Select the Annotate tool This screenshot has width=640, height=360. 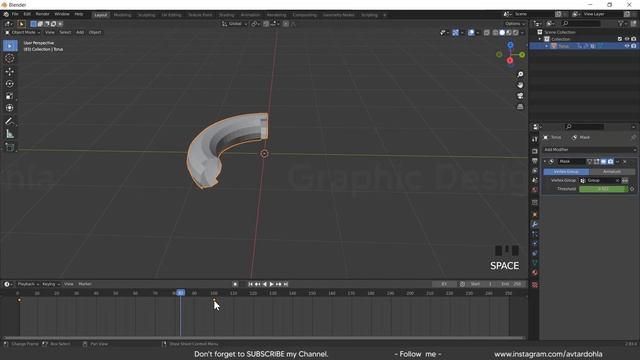[10, 121]
